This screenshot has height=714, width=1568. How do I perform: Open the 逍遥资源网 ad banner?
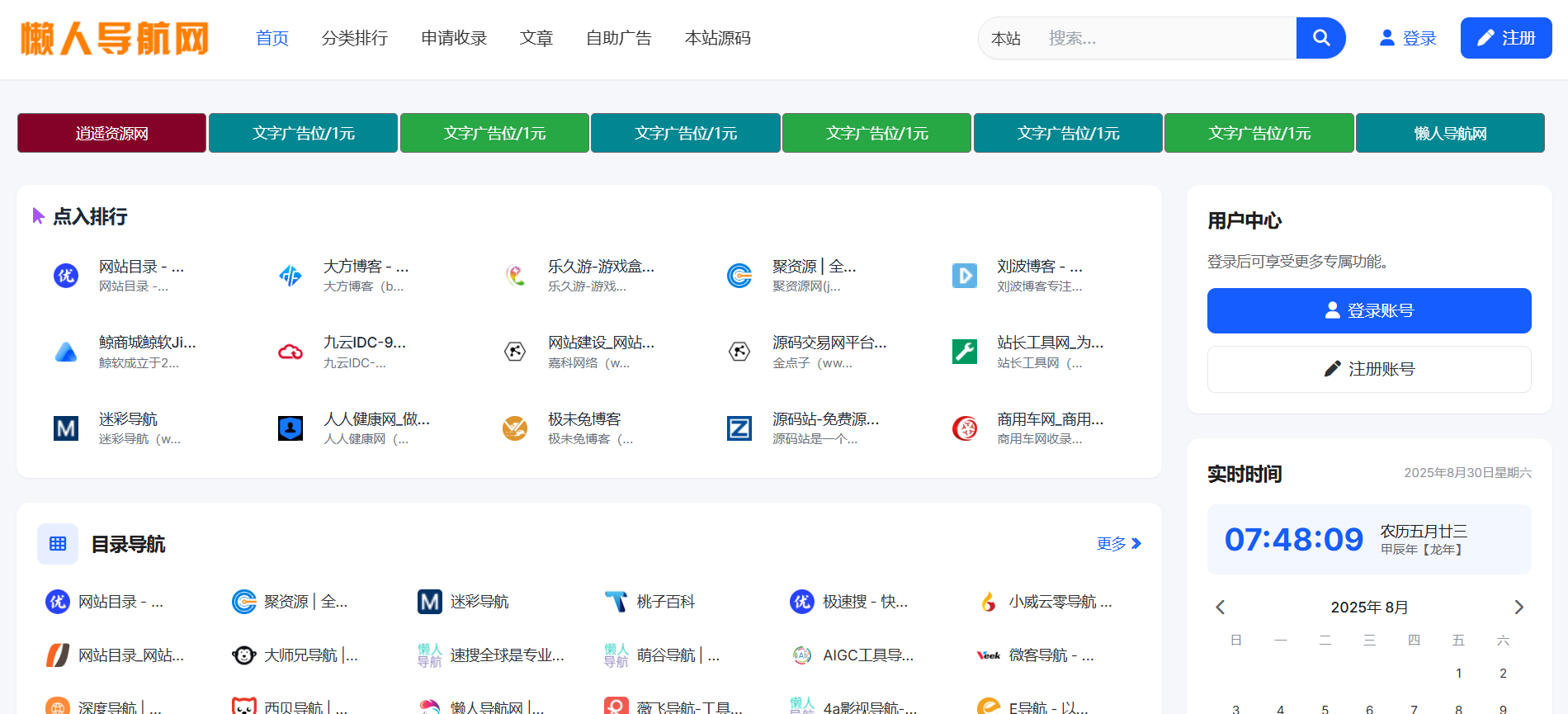click(111, 133)
